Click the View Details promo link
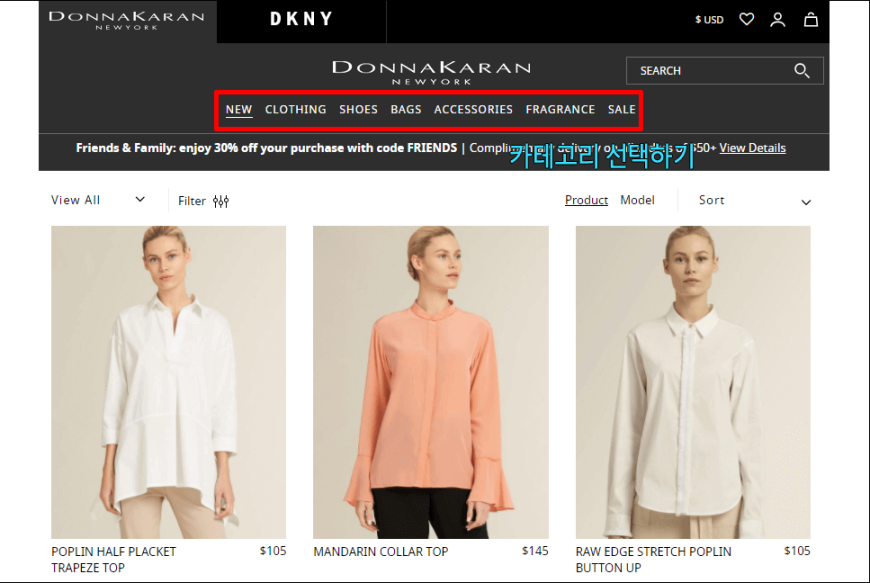Image resolution: width=870 pixels, height=583 pixels. 752,148
